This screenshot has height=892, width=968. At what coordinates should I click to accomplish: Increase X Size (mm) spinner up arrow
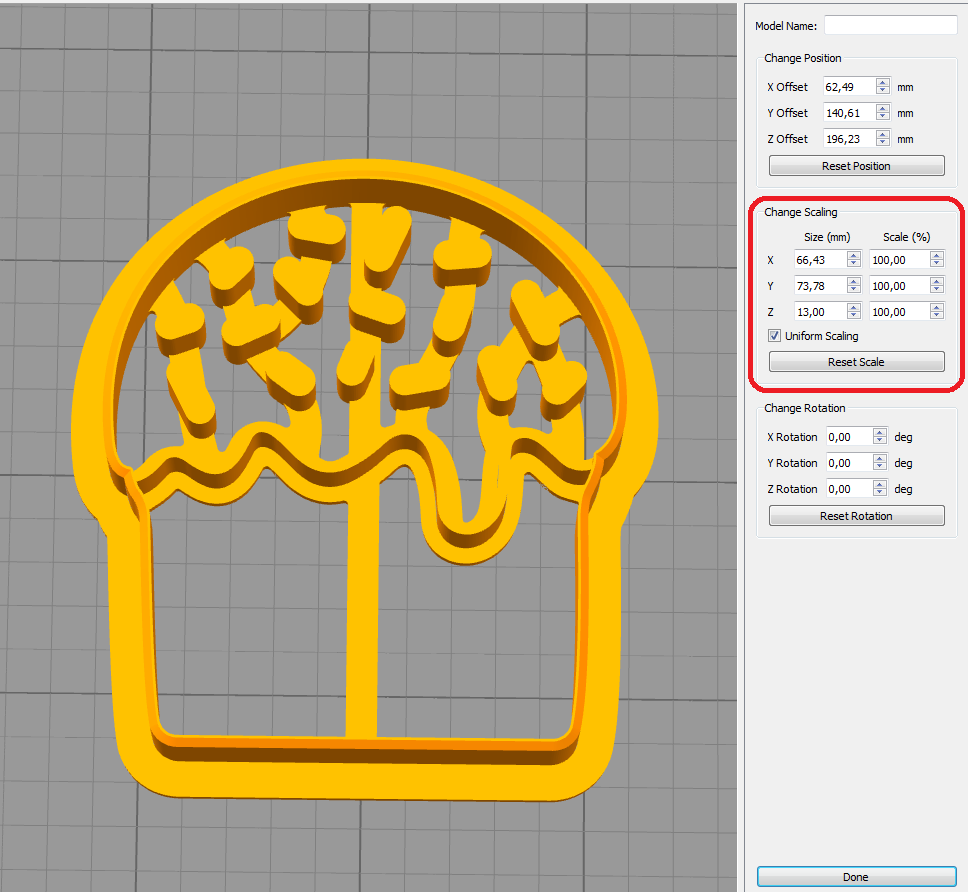[853, 256]
